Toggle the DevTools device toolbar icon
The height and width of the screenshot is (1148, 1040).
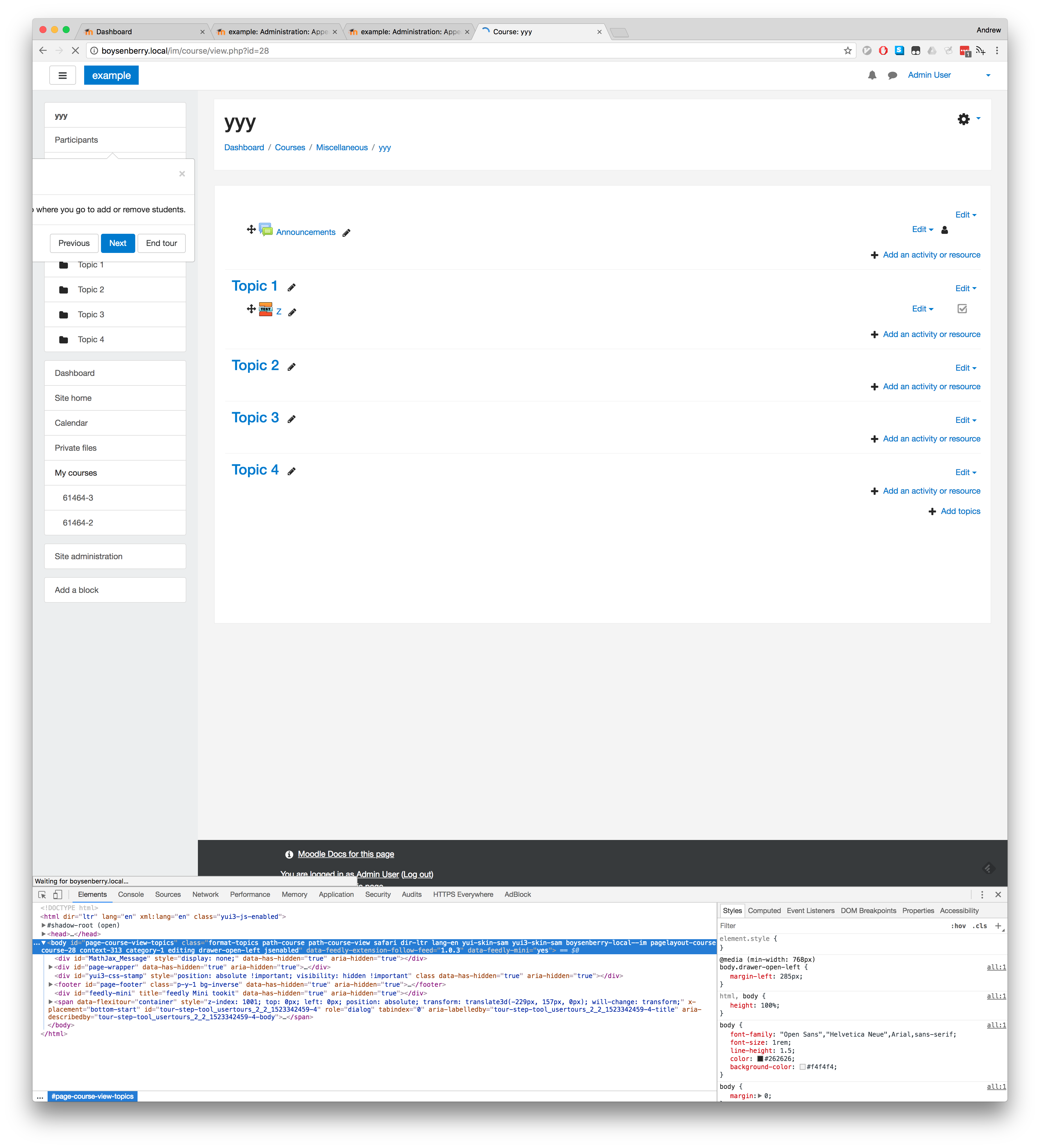click(x=57, y=895)
